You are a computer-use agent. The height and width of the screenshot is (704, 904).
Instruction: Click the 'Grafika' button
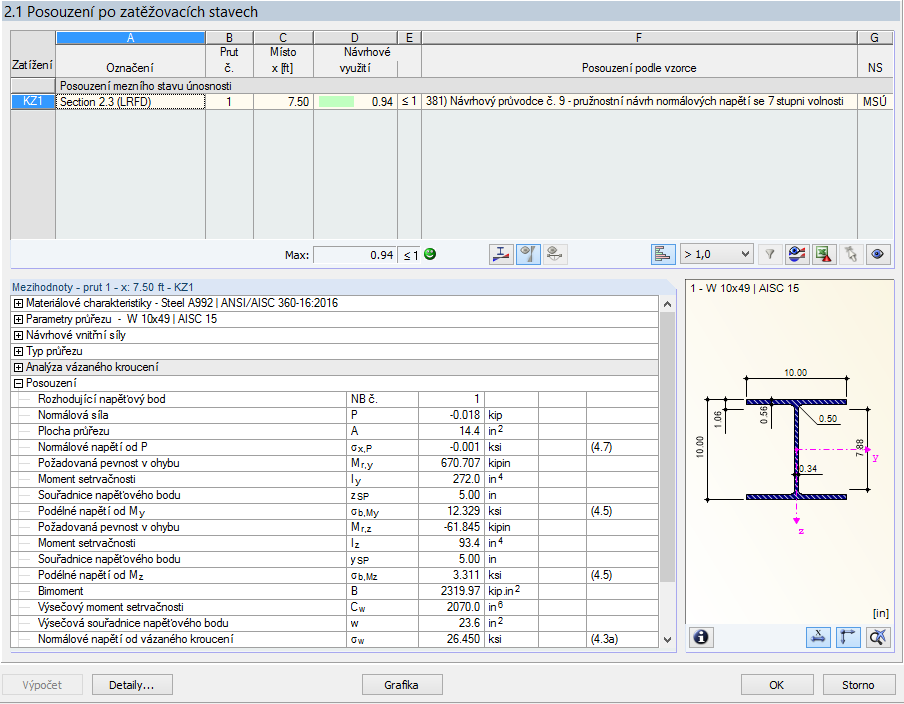point(401,685)
